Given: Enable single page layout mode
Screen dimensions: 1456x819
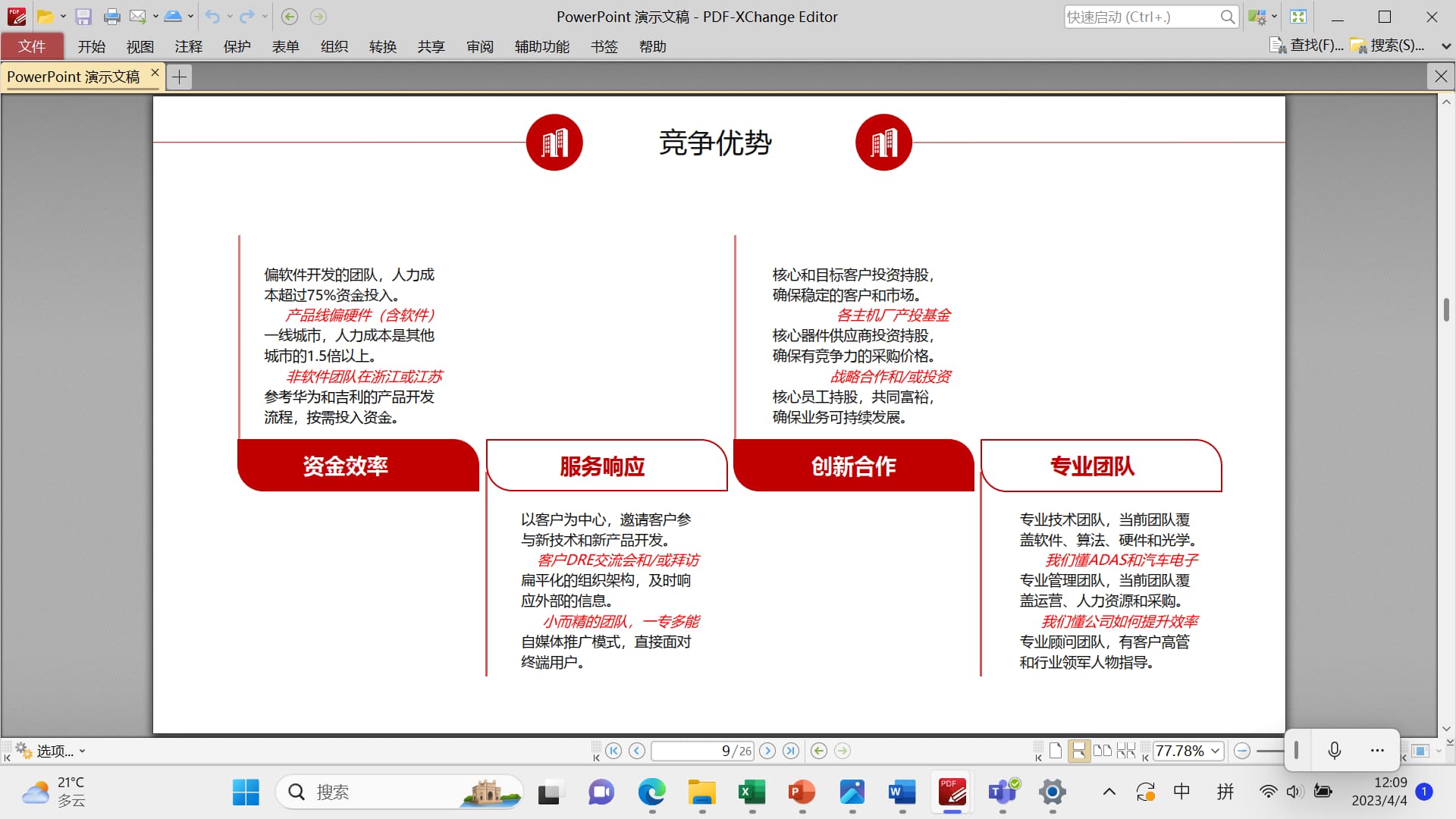Looking at the screenshot, I should pyautogui.click(x=1056, y=751).
